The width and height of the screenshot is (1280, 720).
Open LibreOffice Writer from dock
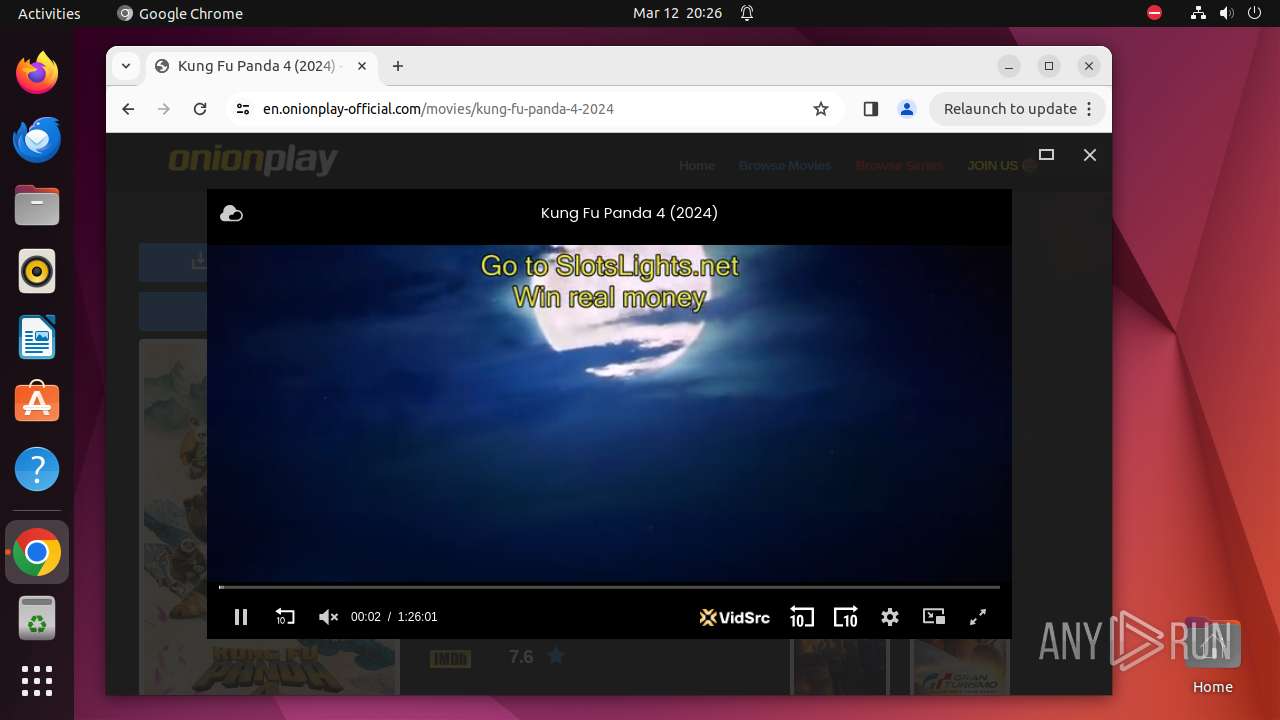pos(37,337)
